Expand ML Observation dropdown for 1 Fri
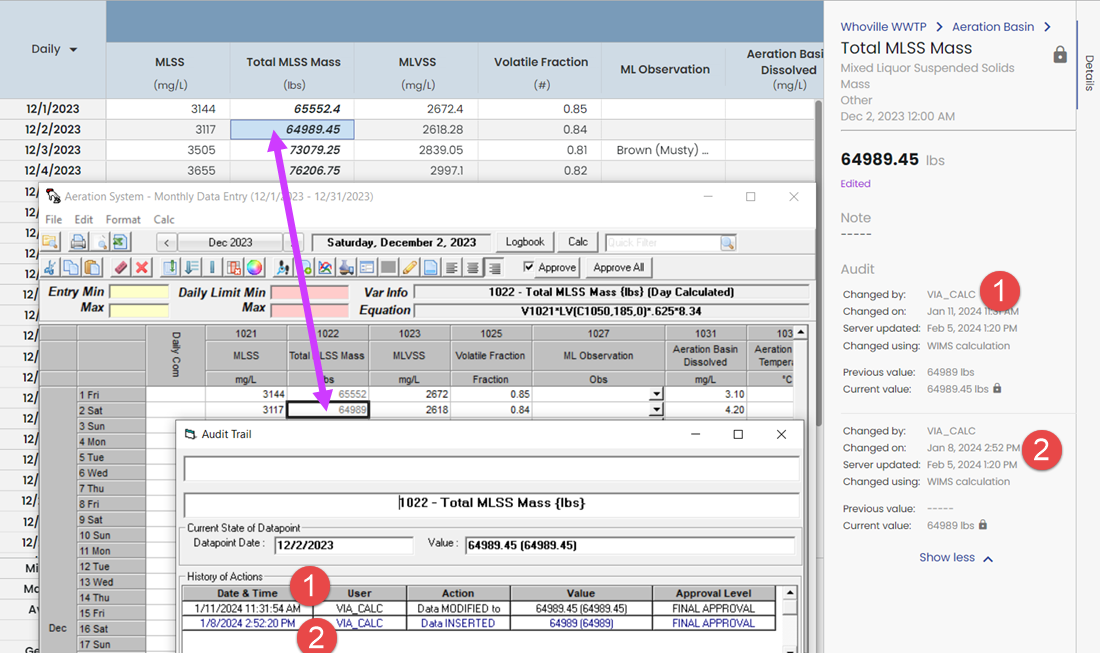The image size is (1100, 653). point(656,394)
